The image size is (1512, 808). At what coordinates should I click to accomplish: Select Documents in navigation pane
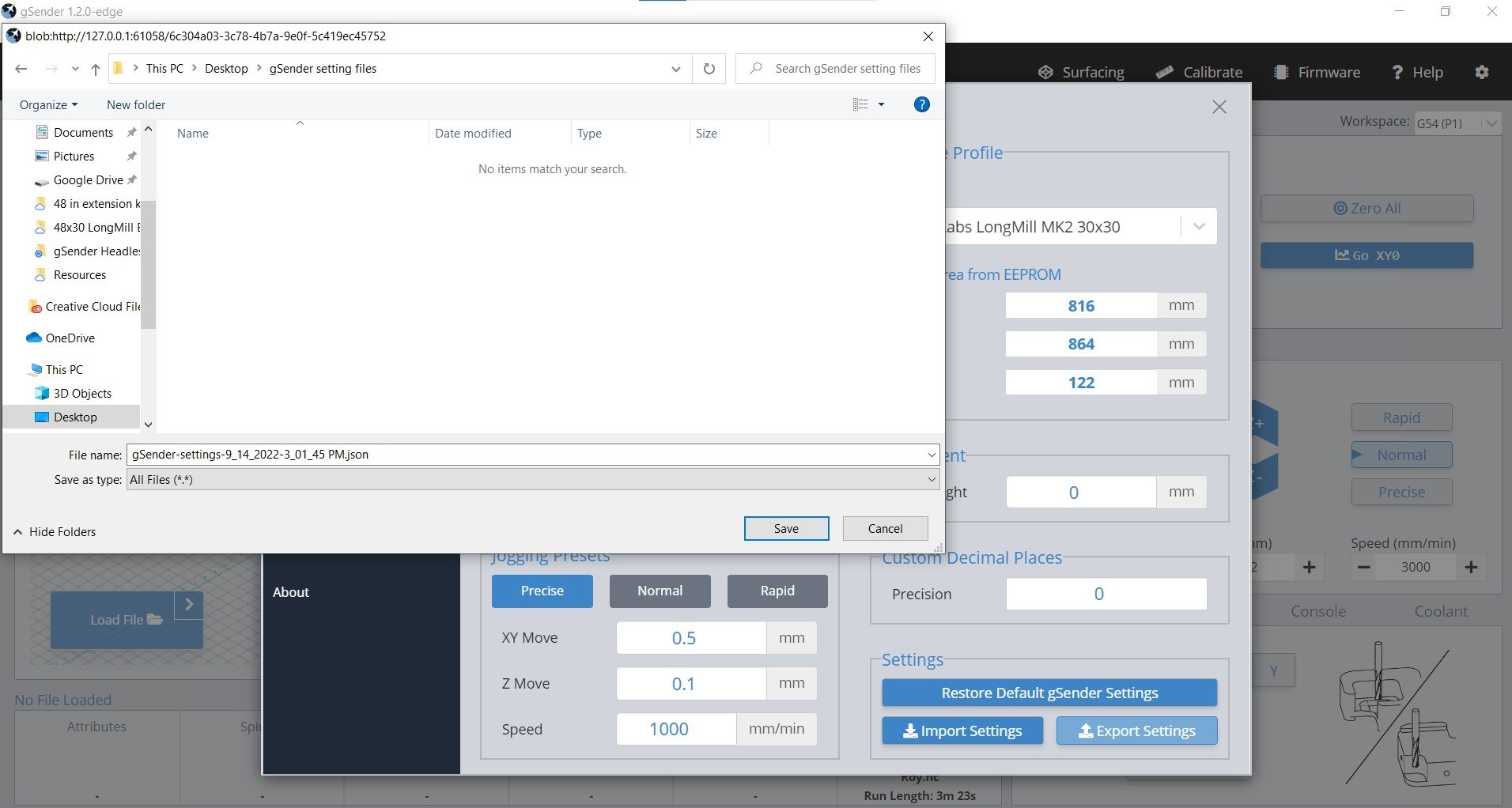pyautogui.click(x=84, y=132)
